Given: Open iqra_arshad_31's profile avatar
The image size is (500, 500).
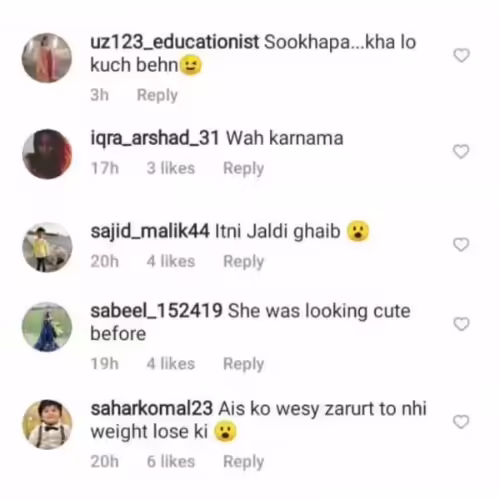Looking at the screenshot, I should (47, 154).
